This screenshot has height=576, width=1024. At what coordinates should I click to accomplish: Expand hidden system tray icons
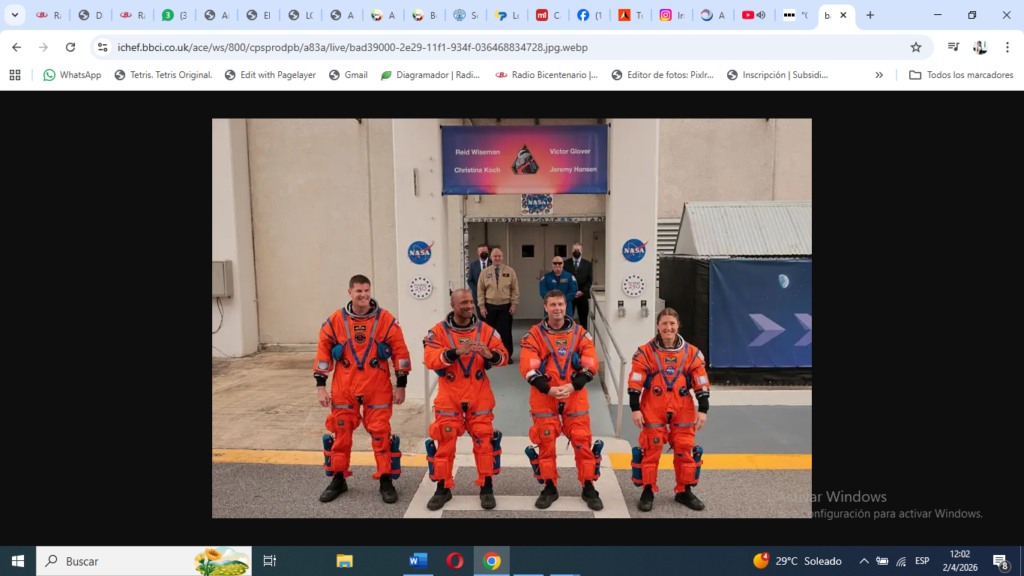pos(864,561)
